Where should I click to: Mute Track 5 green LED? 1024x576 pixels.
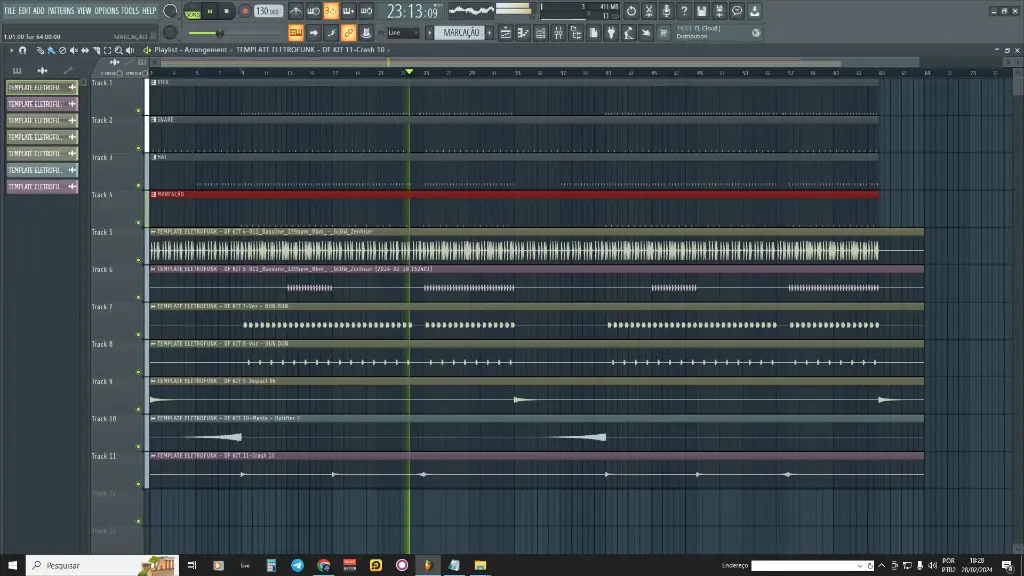pos(138,260)
